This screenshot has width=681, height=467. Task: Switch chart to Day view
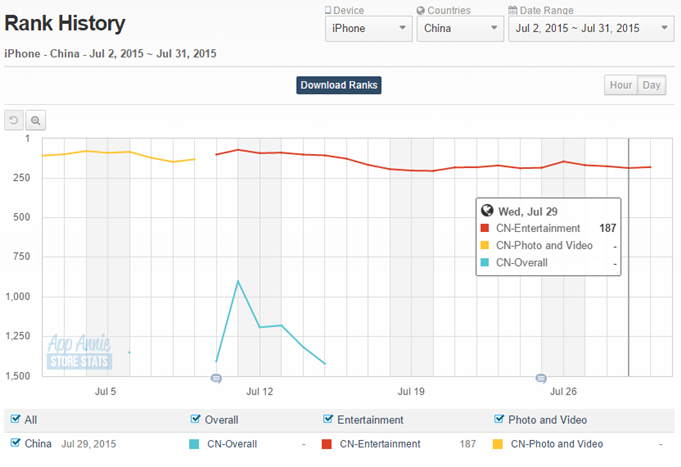point(652,85)
